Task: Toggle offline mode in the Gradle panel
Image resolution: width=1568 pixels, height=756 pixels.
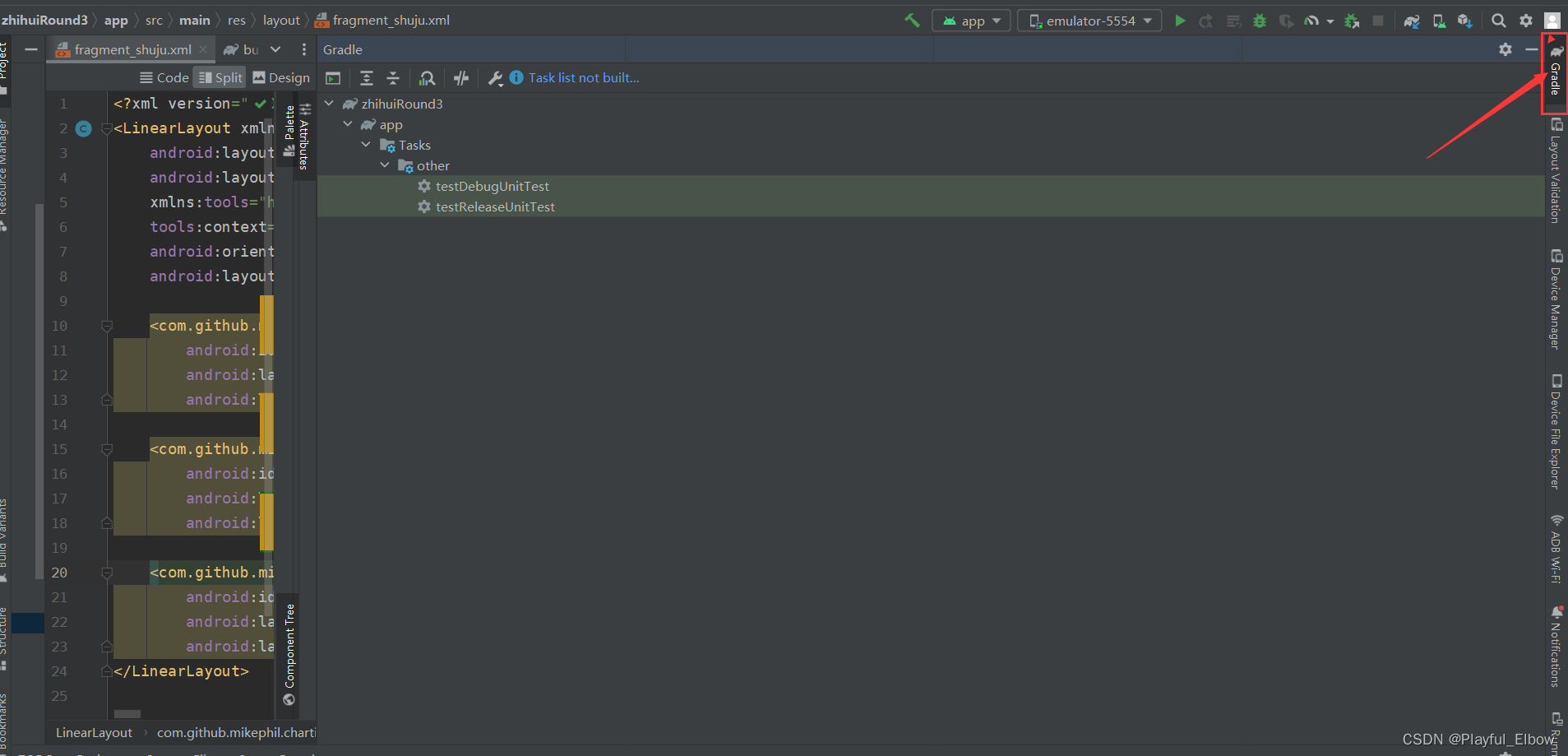Action: point(460,78)
